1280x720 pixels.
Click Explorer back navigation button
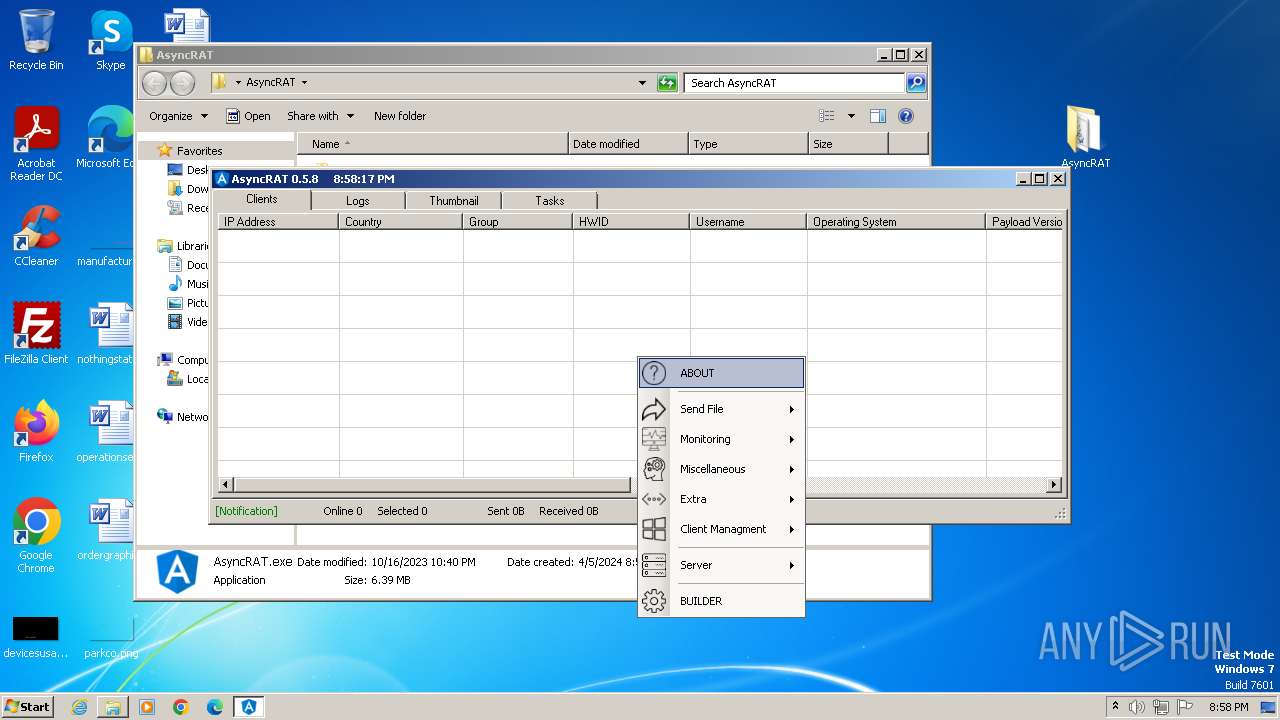[x=154, y=83]
